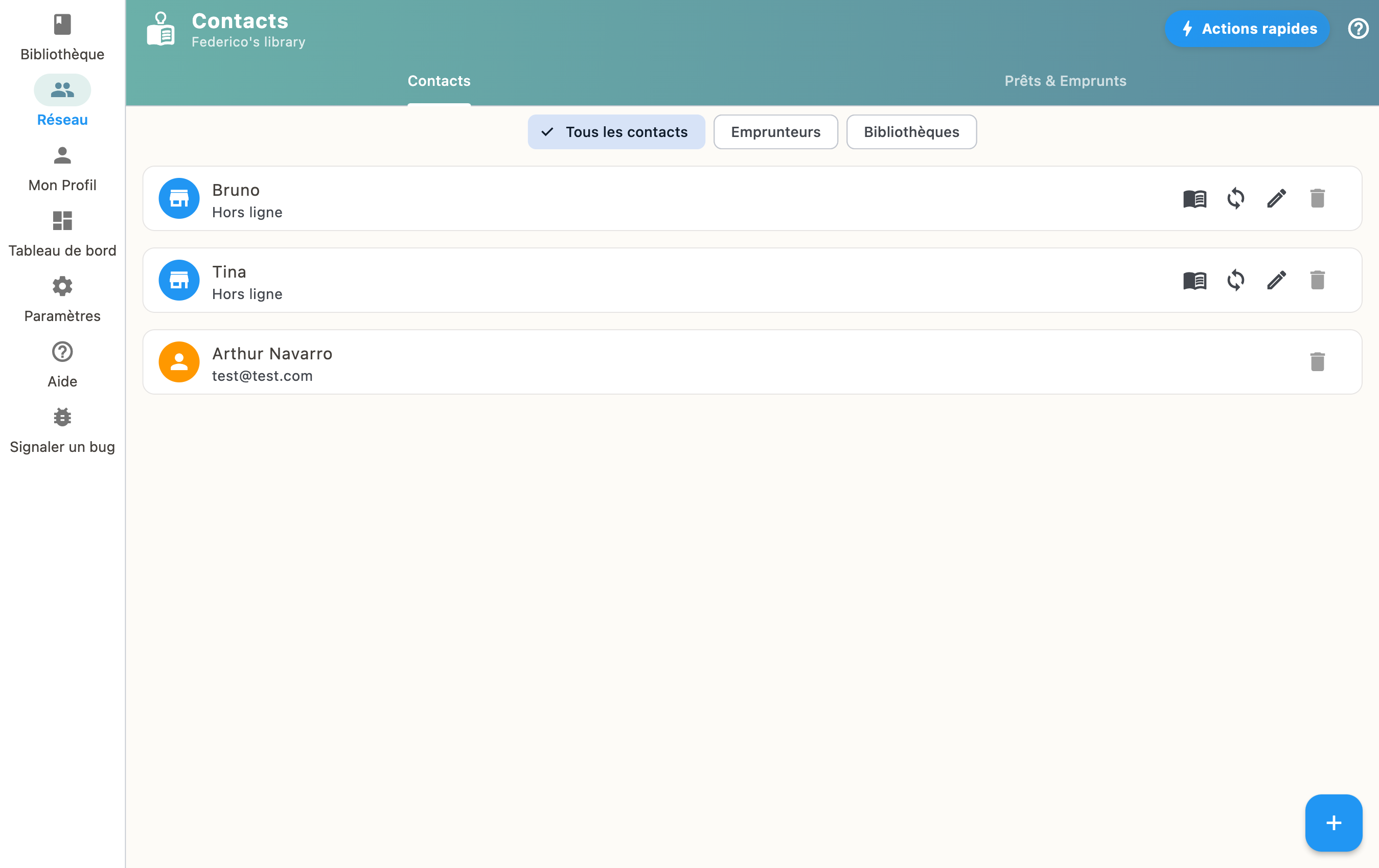Click the Signaler un bug icon
The width and height of the screenshot is (1379, 868).
[x=62, y=417]
